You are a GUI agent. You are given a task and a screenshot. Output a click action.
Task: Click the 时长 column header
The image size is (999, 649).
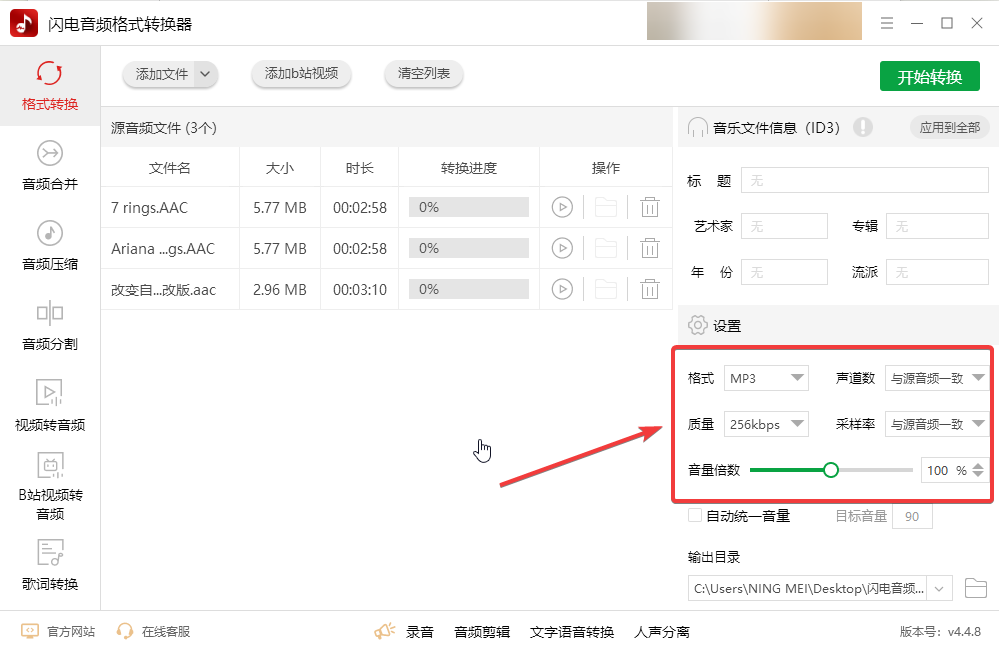click(359, 168)
